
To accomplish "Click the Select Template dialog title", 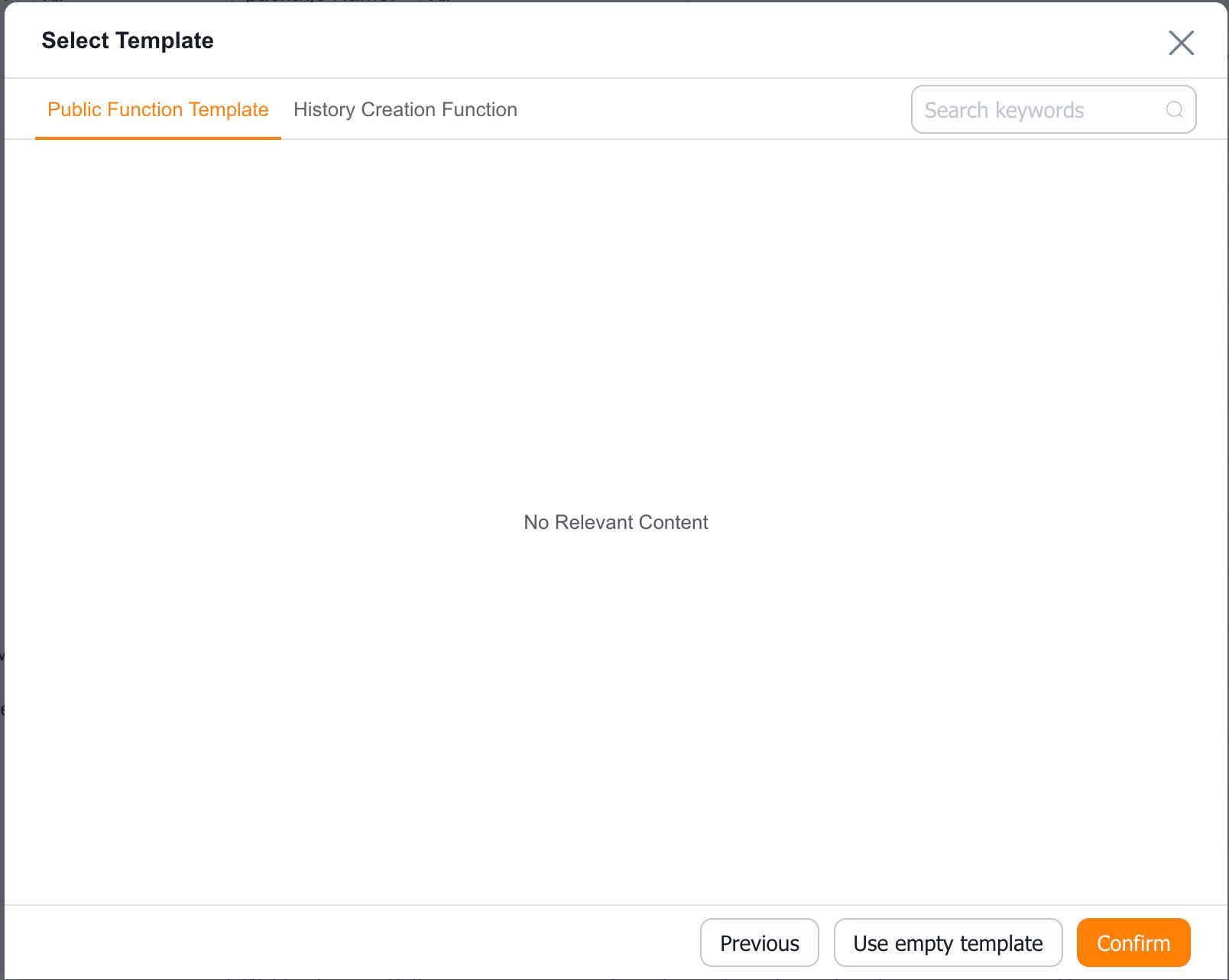I will [128, 41].
